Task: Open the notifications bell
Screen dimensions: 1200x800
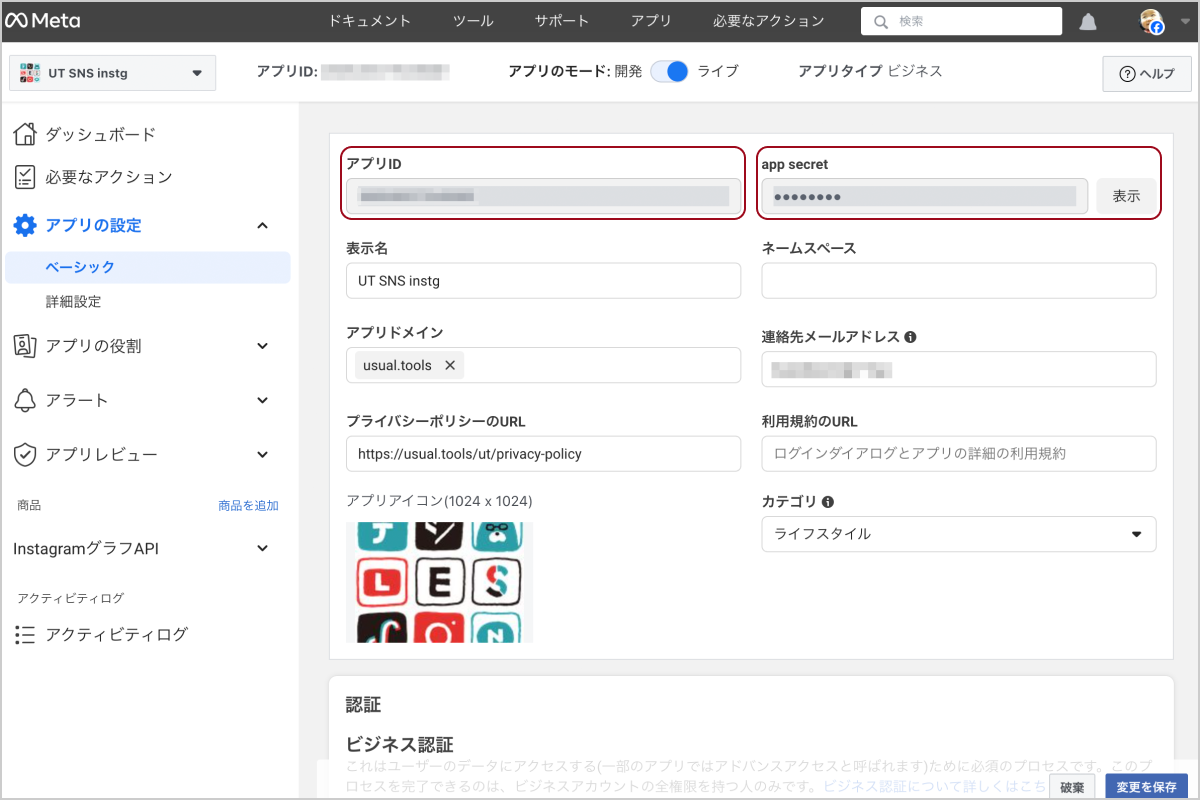Action: [1087, 22]
